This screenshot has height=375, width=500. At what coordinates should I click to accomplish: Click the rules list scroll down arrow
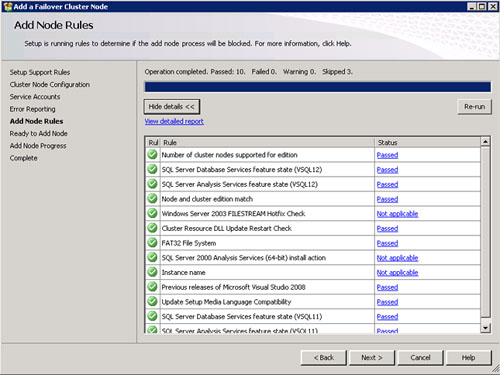485,328
